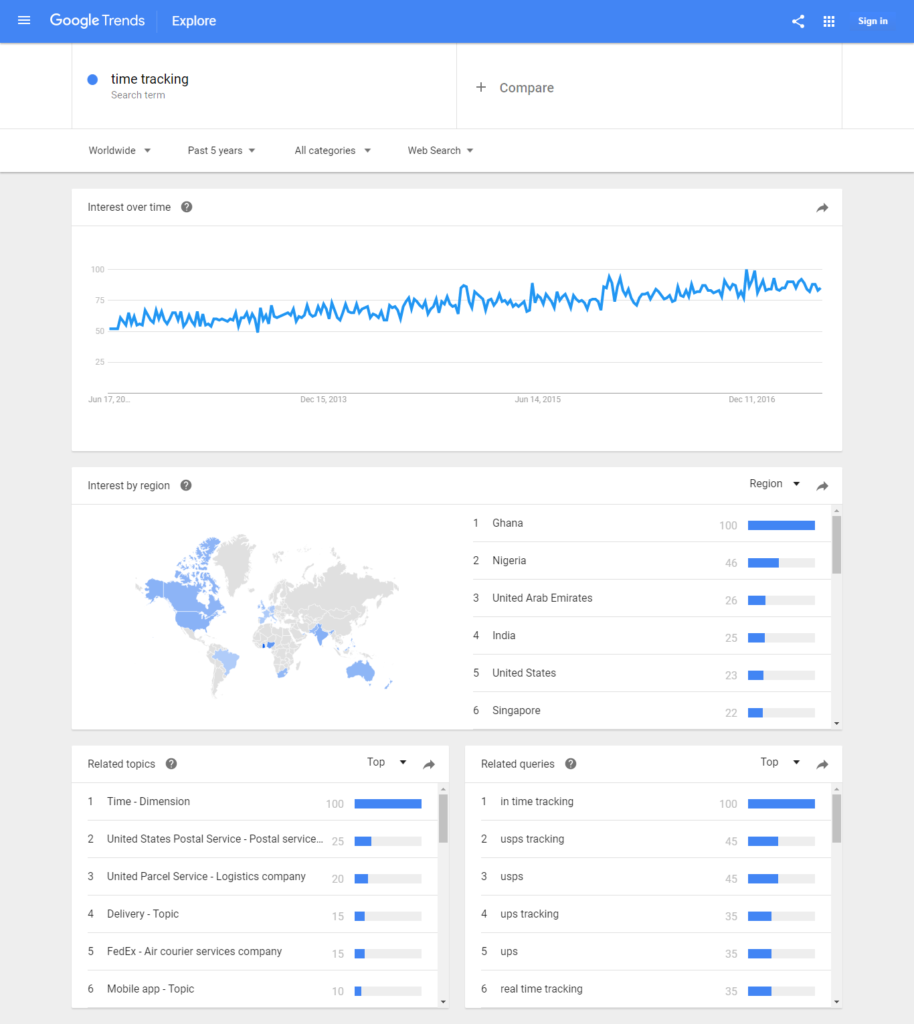Click the Related topics scroll-down arrow
Viewport: 914px width, 1024px height.
point(443,1002)
